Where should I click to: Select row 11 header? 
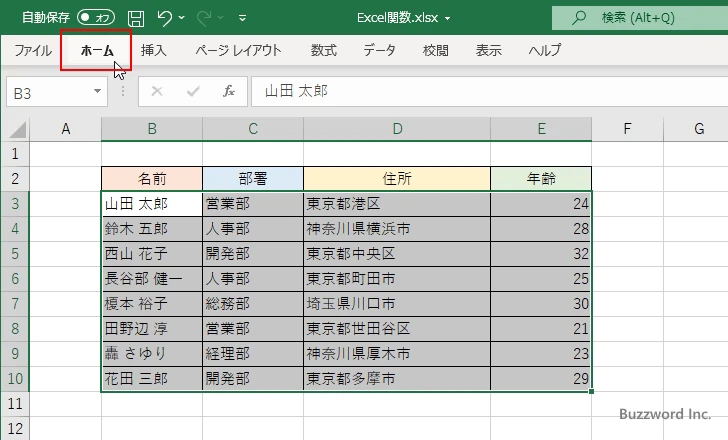[x=15, y=404]
